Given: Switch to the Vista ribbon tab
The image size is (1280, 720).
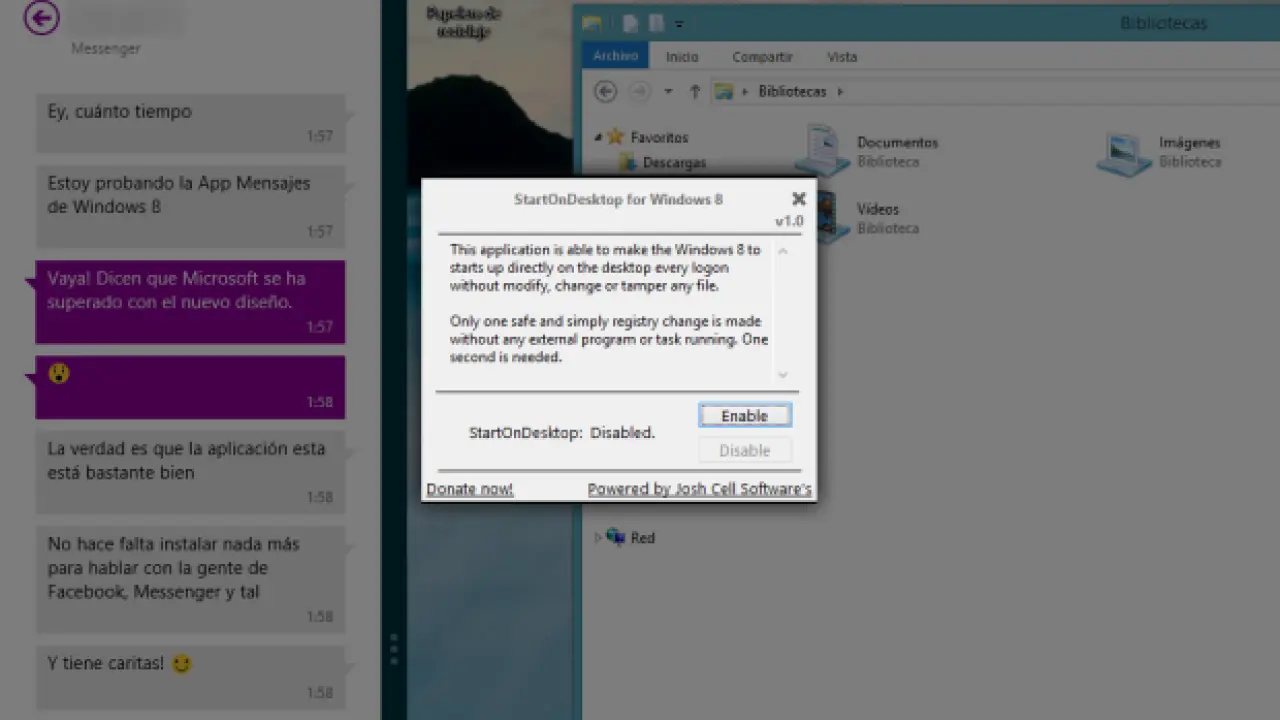Looking at the screenshot, I should pyautogui.click(x=841, y=57).
